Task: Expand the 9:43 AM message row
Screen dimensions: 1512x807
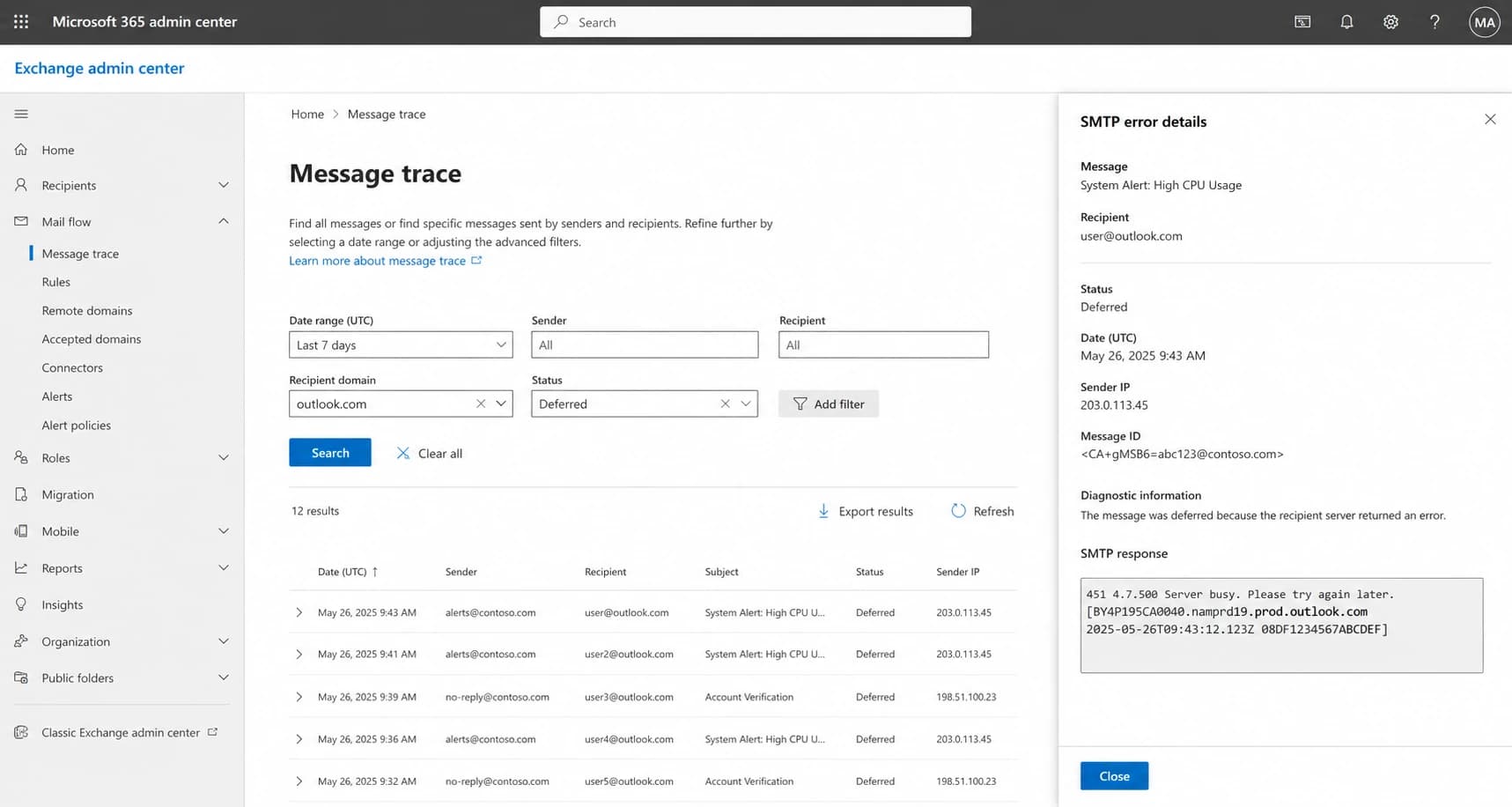Action: tap(299, 612)
